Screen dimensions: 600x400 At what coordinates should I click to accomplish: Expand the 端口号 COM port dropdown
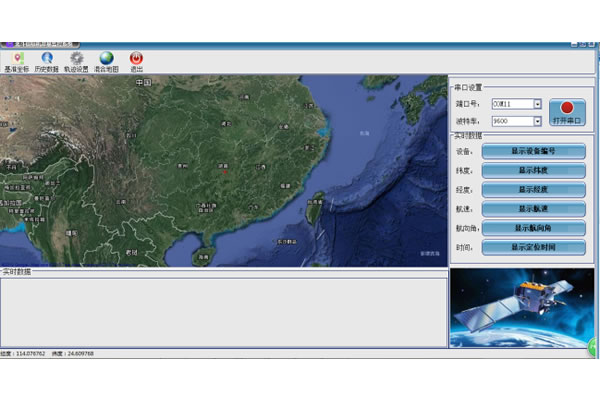[x=537, y=103]
